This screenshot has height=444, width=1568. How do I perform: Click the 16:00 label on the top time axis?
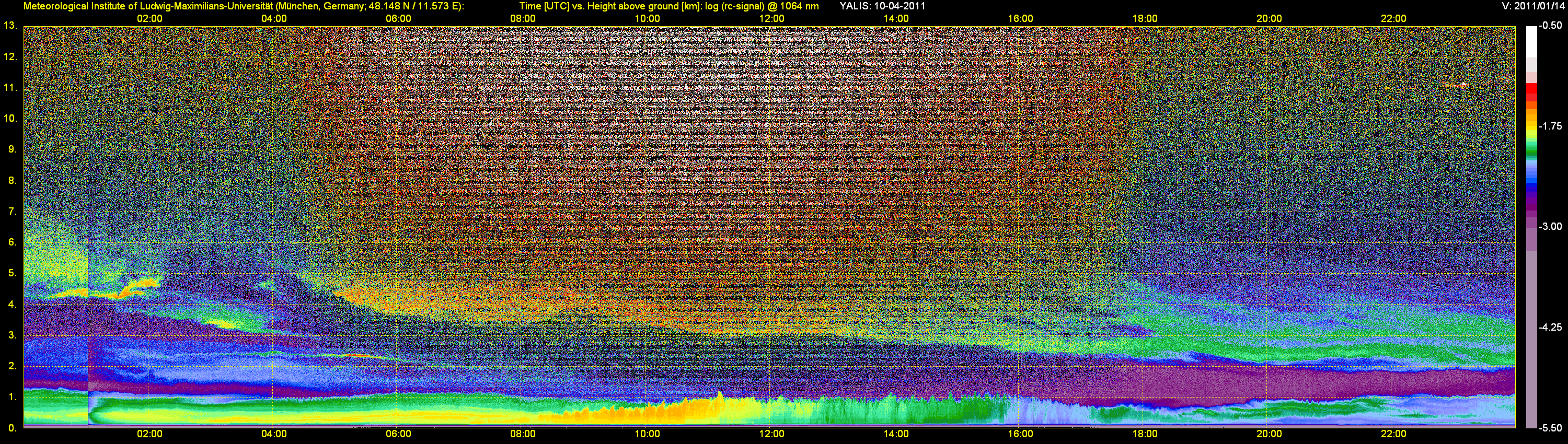click(1020, 19)
